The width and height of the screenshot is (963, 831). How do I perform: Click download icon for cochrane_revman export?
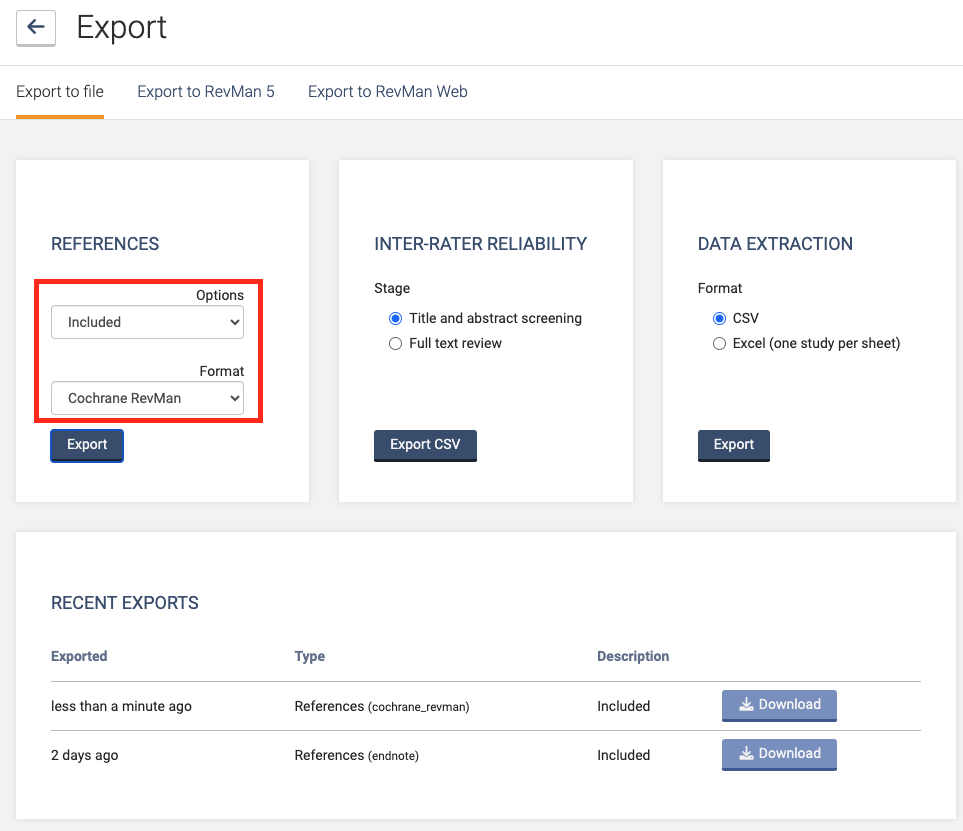pyautogui.click(x=746, y=705)
